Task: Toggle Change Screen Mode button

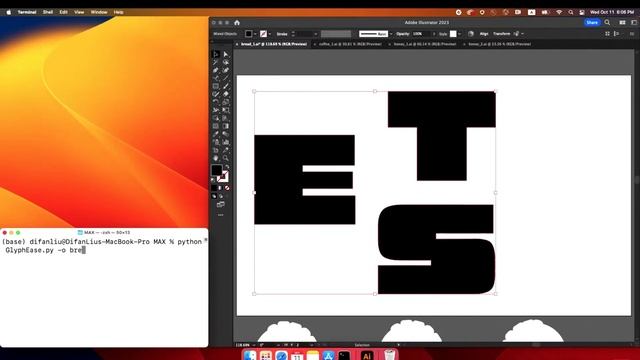Action: [x=220, y=204]
